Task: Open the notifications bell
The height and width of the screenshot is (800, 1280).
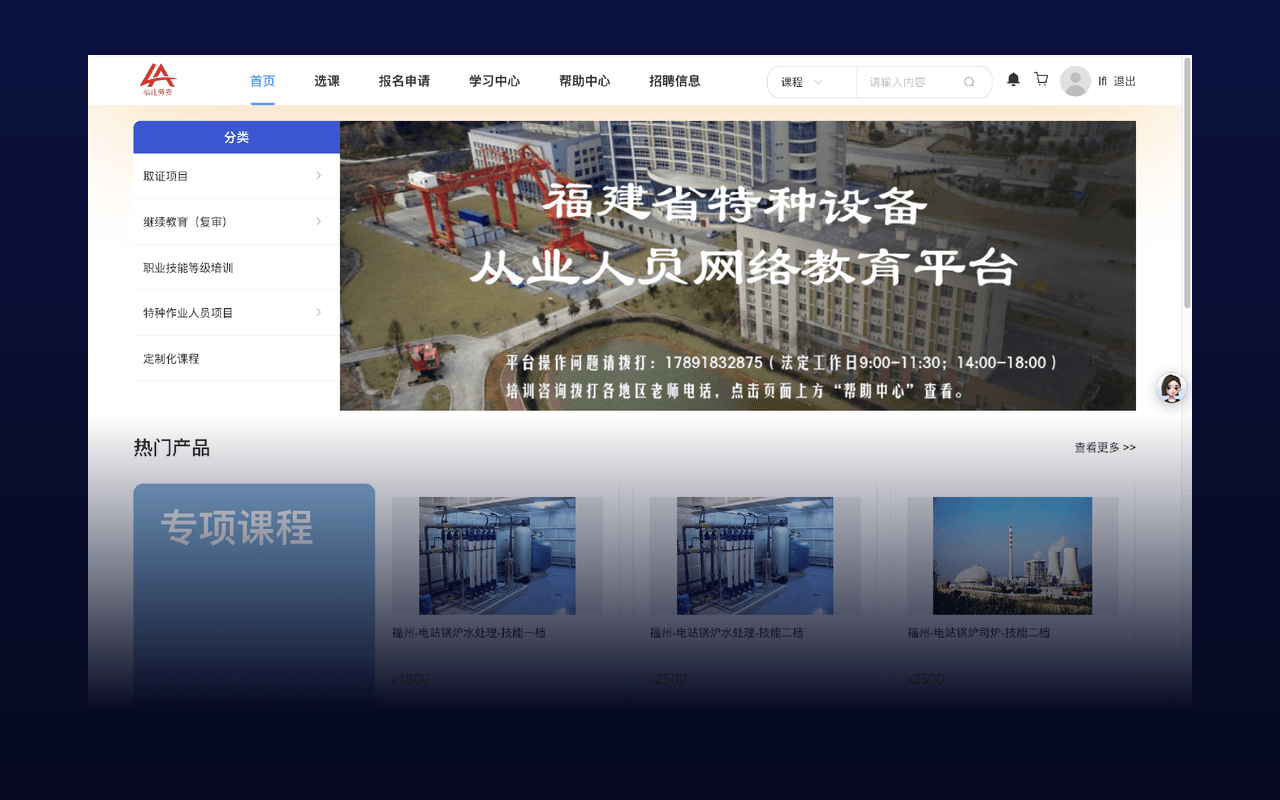Action: [1013, 80]
